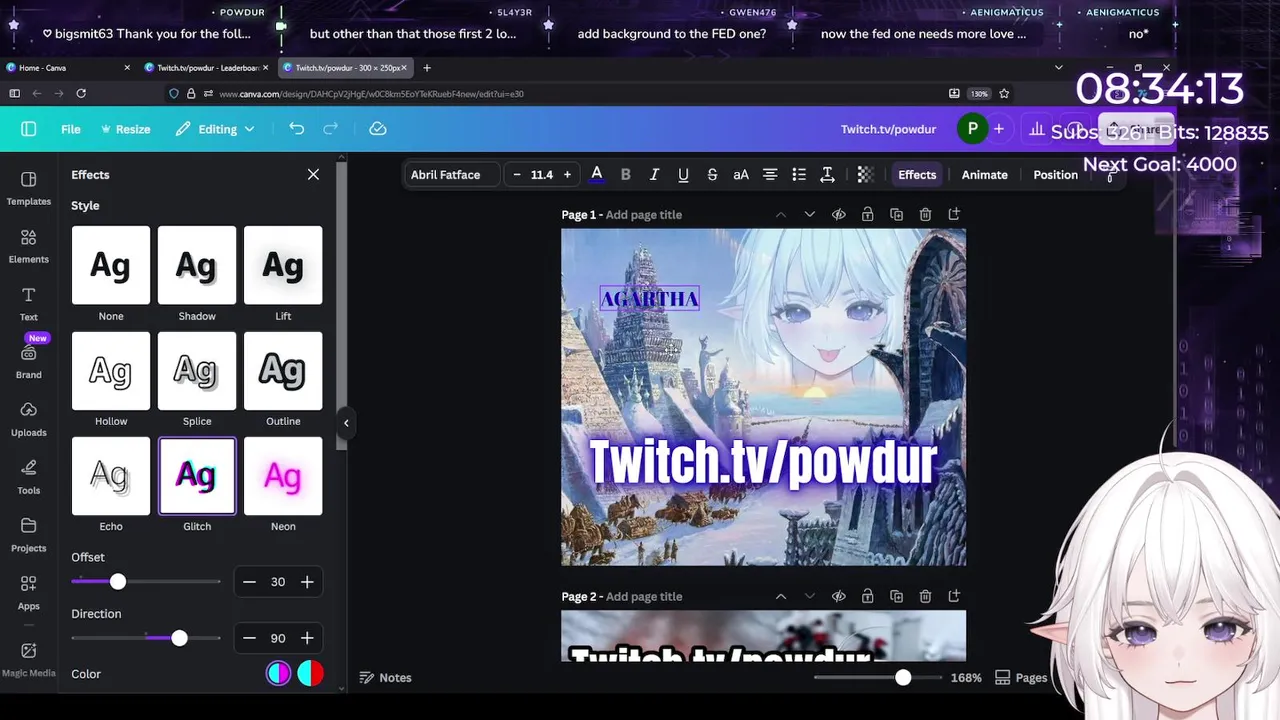1280x720 pixels.
Task: Click the font size 11.4 field
Action: click(542, 174)
